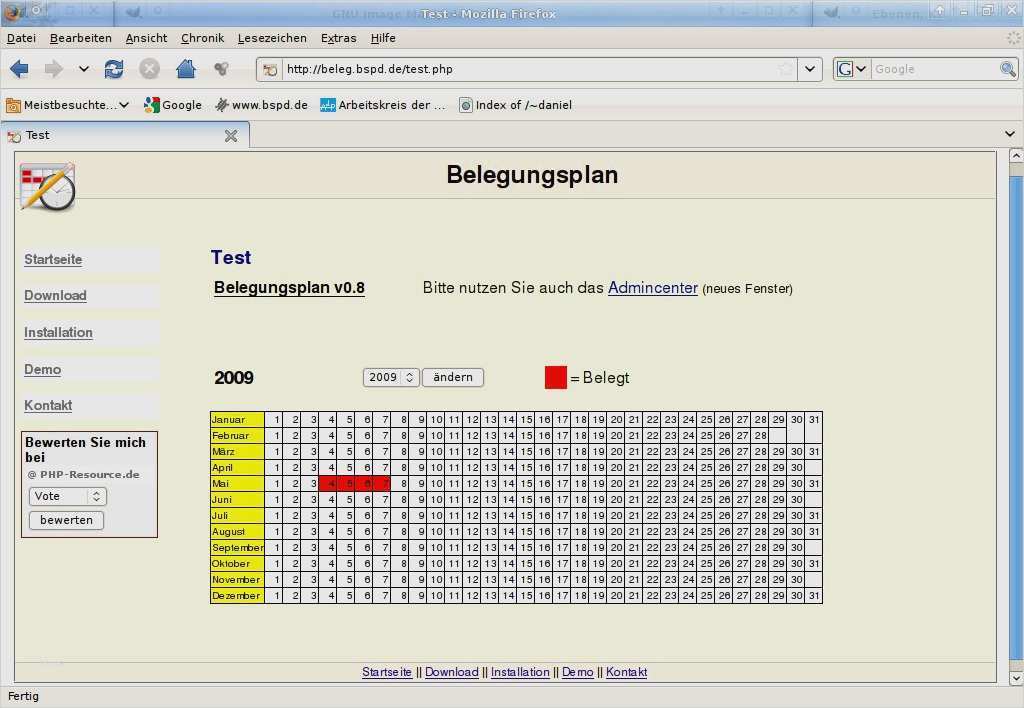This screenshot has width=1024, height=708.
Task: Open the Admincenter link
Action: click(652, 288)
